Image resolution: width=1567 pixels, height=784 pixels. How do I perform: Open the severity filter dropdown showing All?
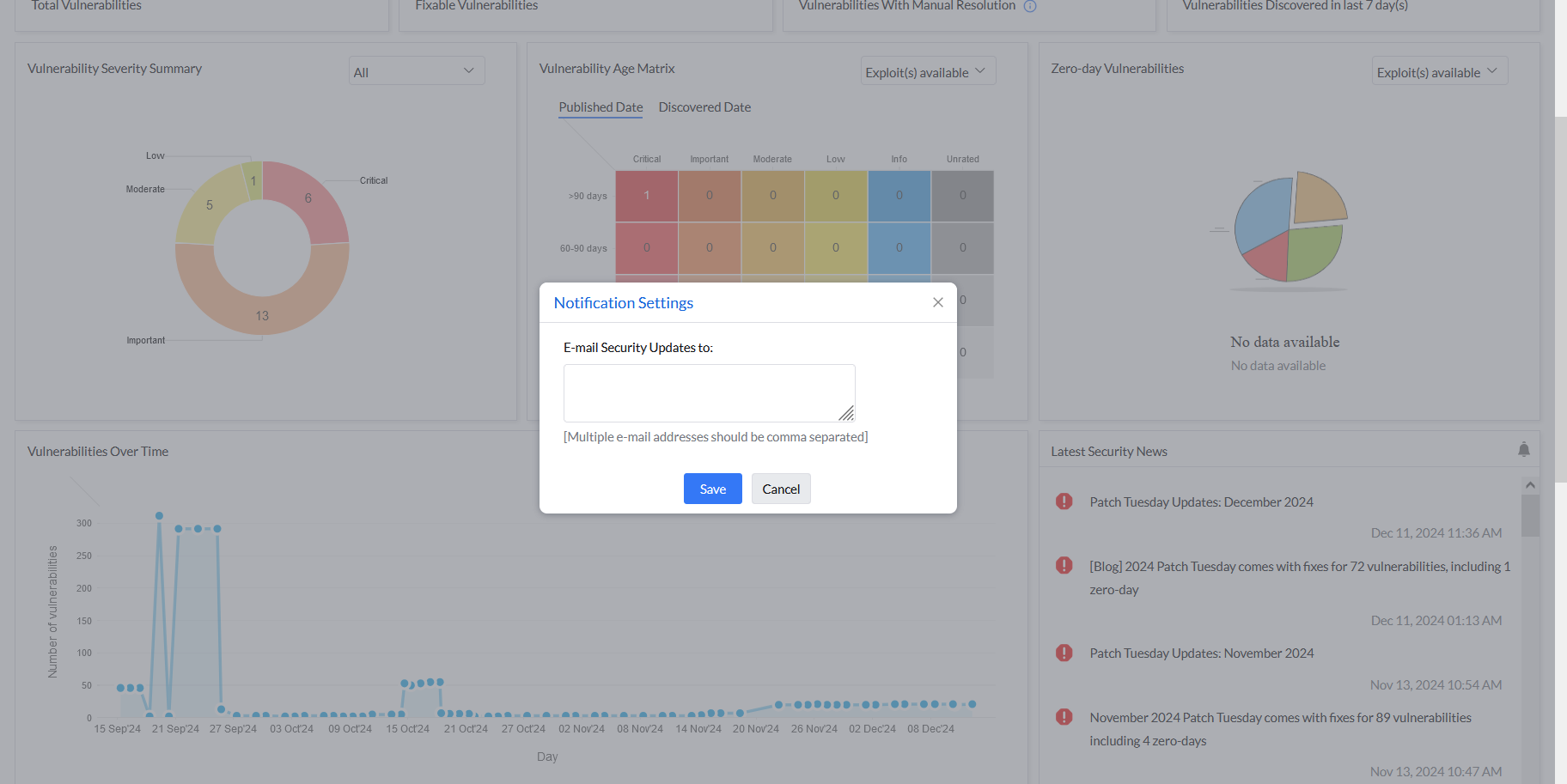tap(416, 70)
